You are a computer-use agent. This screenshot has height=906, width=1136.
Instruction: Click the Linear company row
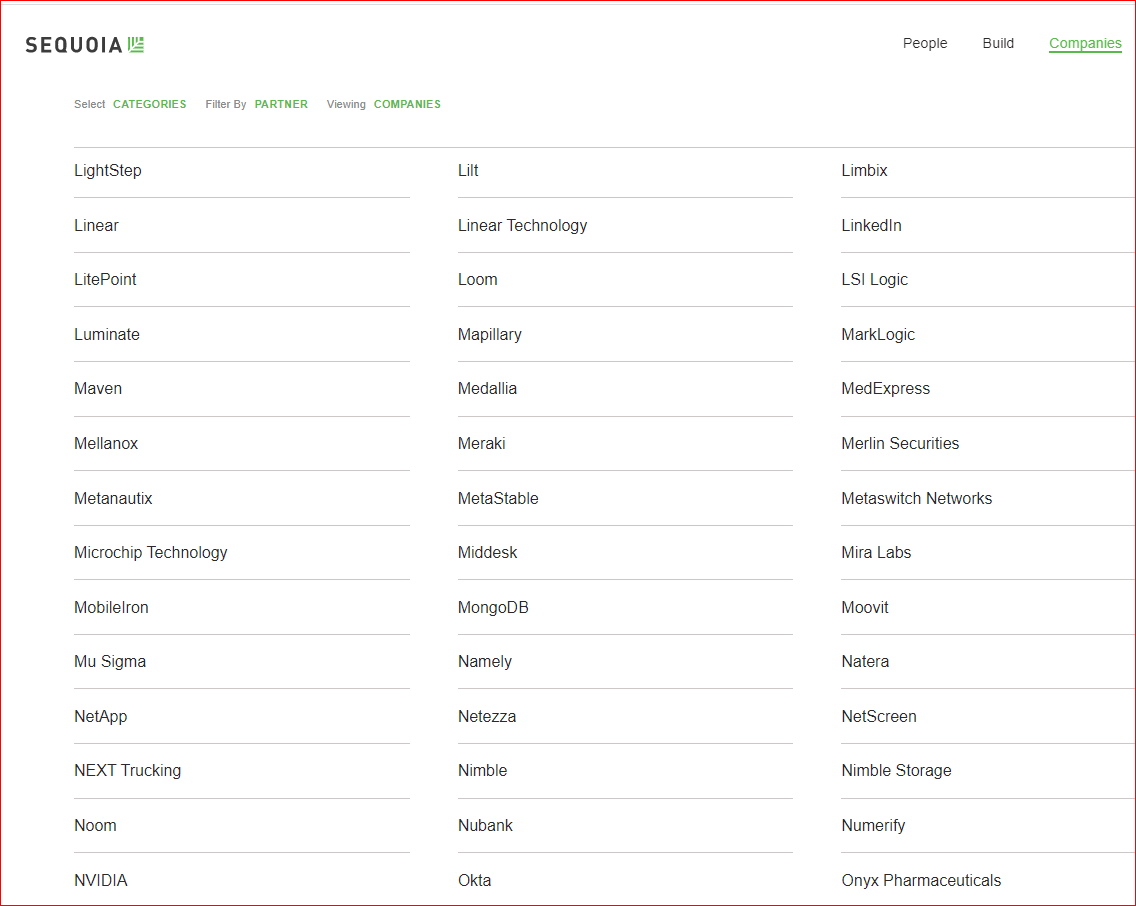point(96,225)
